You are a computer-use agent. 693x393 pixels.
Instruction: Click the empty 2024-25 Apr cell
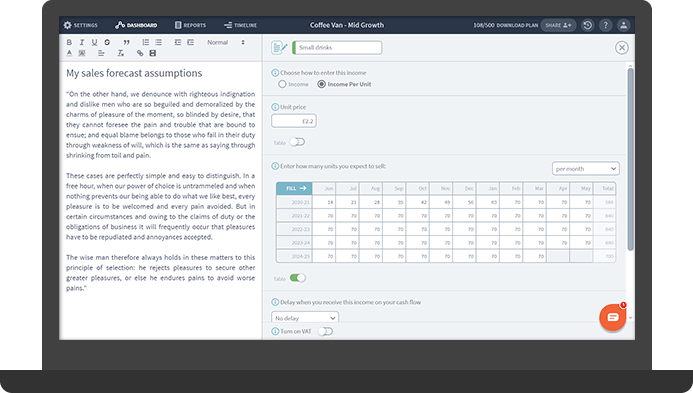tap(558, 256)
